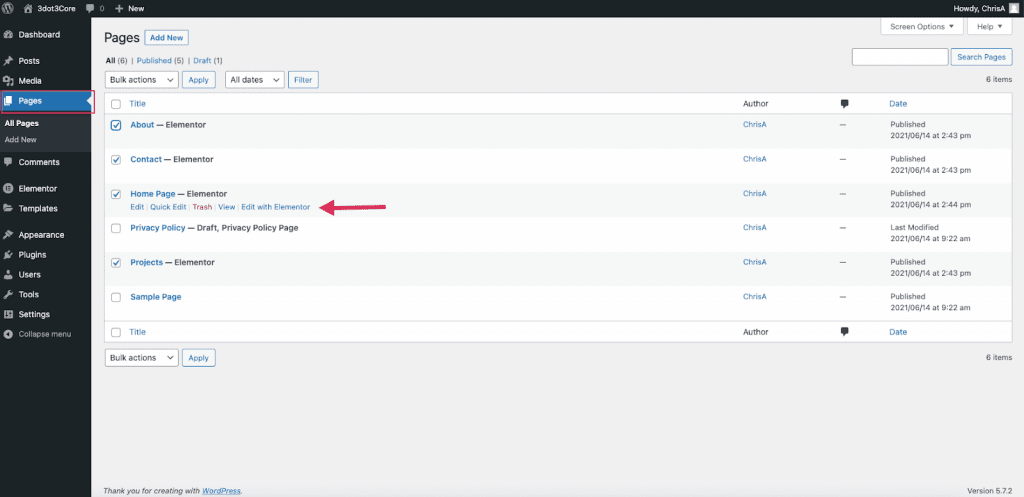The height and width of the screenshot is (497, 1024).
Task: Open the All dates dropdown
Action: coord(255,80)
